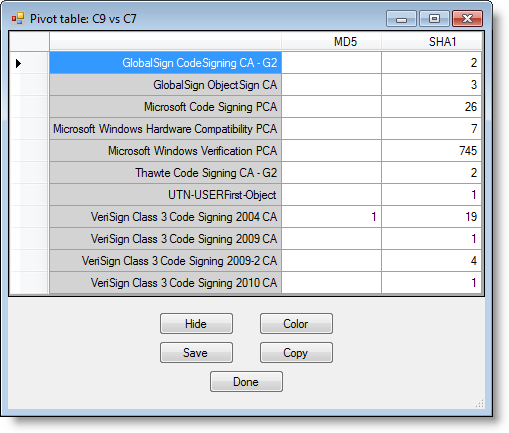The image size is (509, 433).
Task: Click SHA1 value 745 cell
Action: [x=431, y=151]
